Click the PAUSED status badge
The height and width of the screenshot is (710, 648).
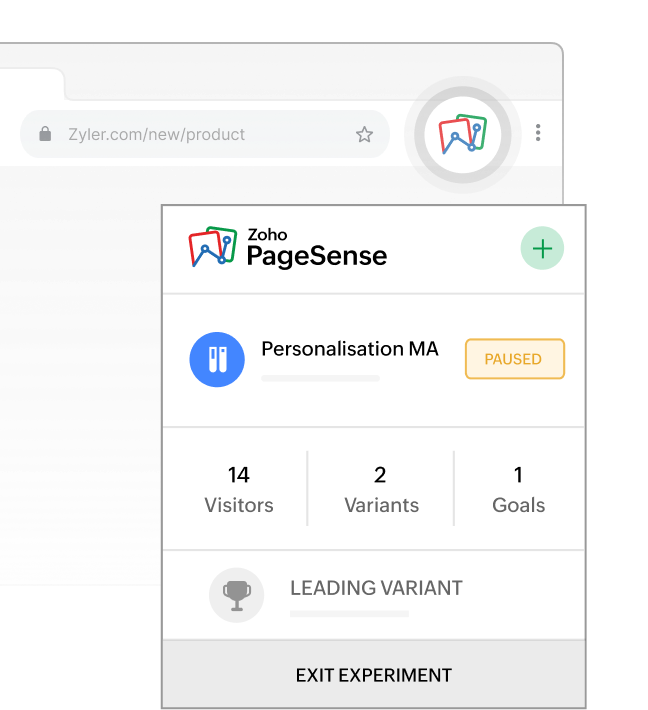(515, 359)
